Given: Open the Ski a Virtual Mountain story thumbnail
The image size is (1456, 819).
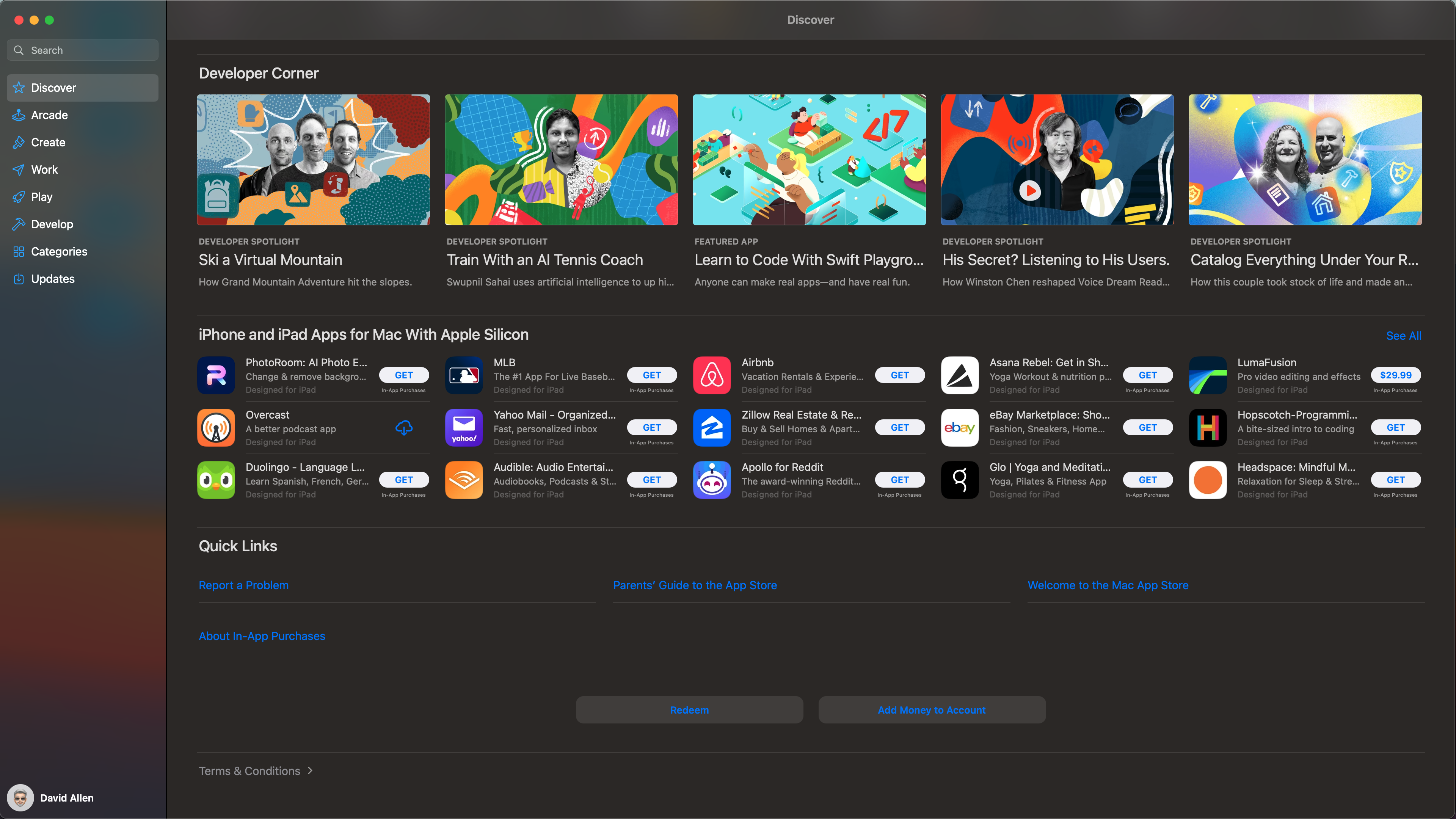Looking at the screenshot, I should (313, 160).
